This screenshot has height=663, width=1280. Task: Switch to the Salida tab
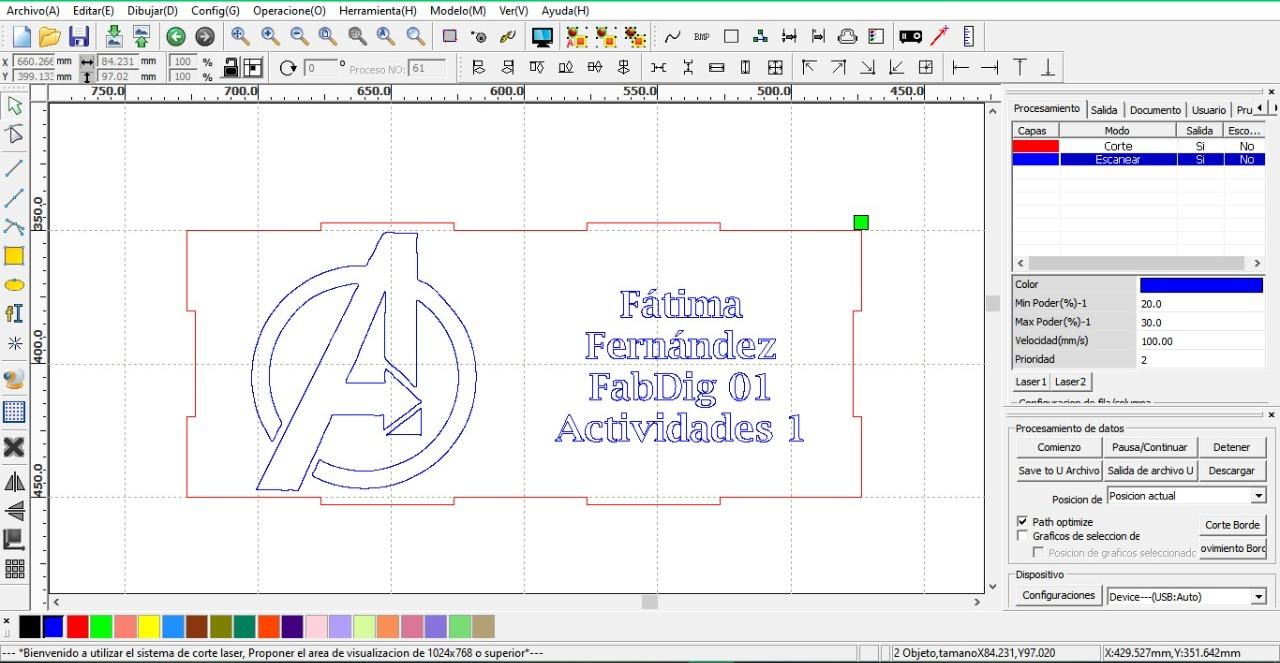(x=1104, y=110)
